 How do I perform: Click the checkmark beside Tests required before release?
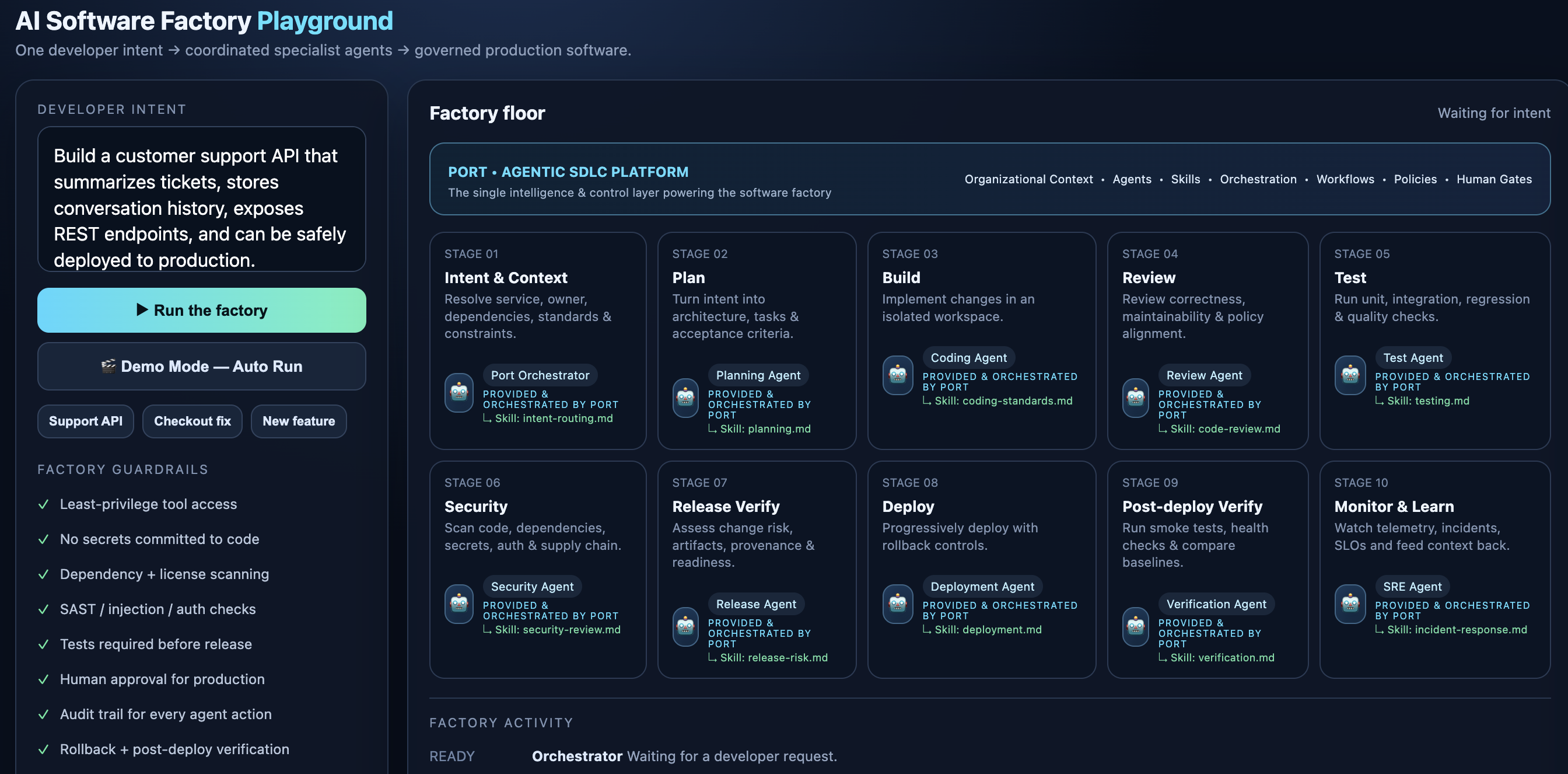pos(44,645)
